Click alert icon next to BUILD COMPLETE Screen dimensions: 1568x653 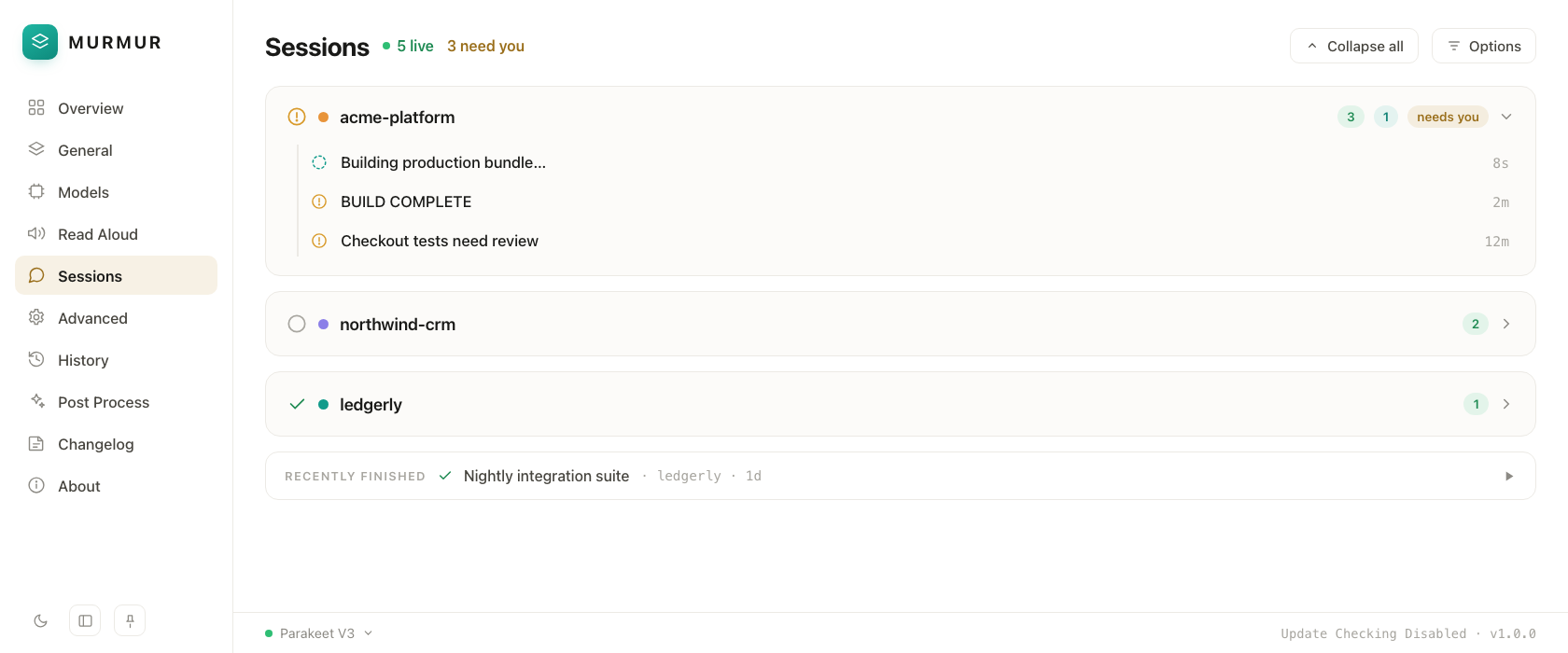coord(319,201)
